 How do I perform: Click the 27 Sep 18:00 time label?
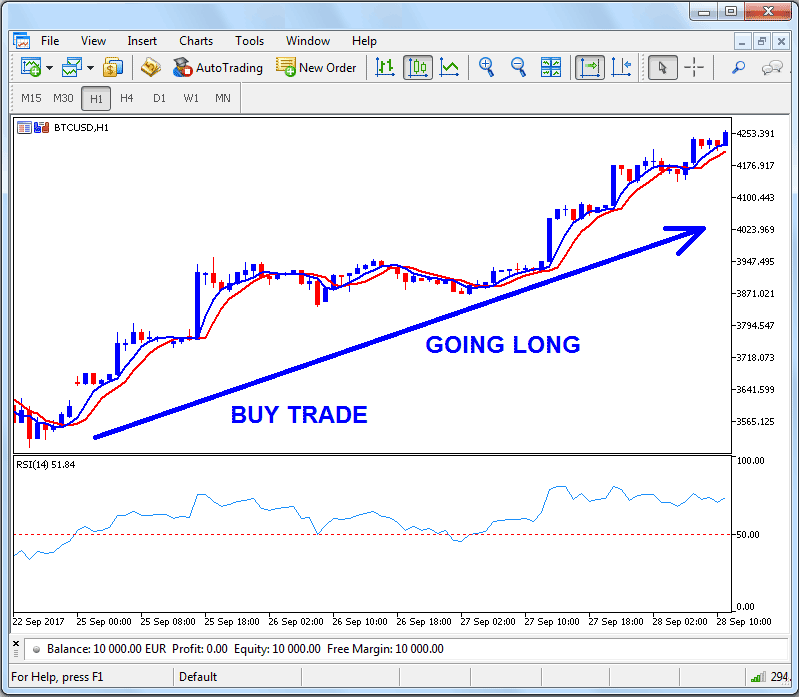tap(616, 622)
